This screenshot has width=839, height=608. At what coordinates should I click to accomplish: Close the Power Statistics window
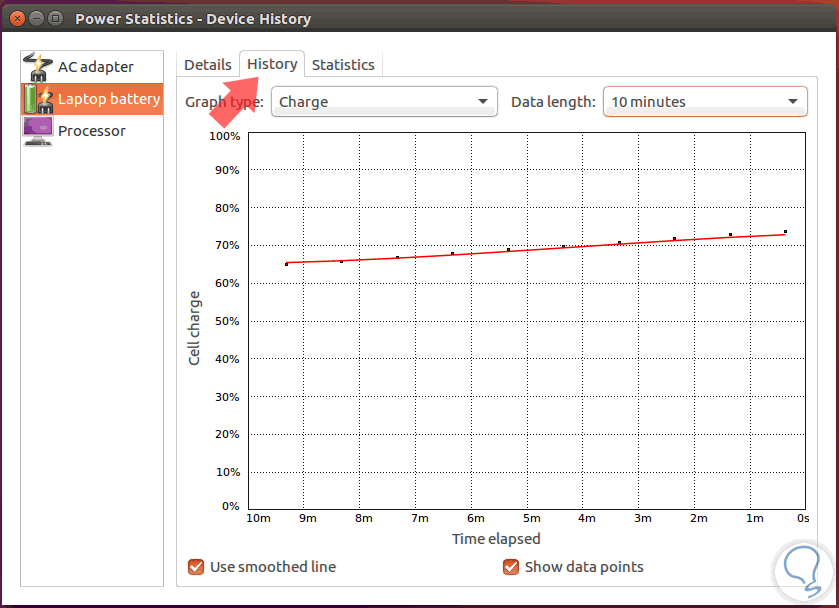tap(17, 19)
